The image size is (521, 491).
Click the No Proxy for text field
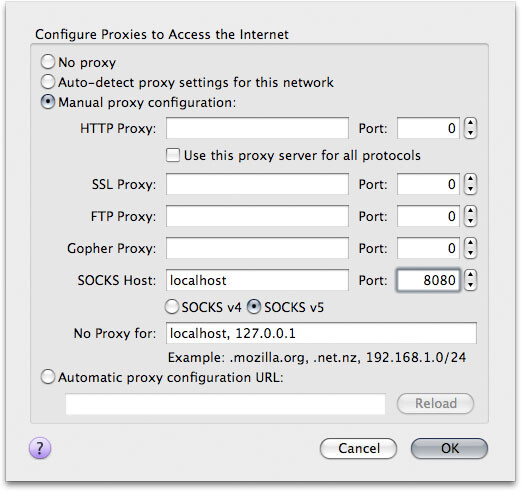click(321, 333)
